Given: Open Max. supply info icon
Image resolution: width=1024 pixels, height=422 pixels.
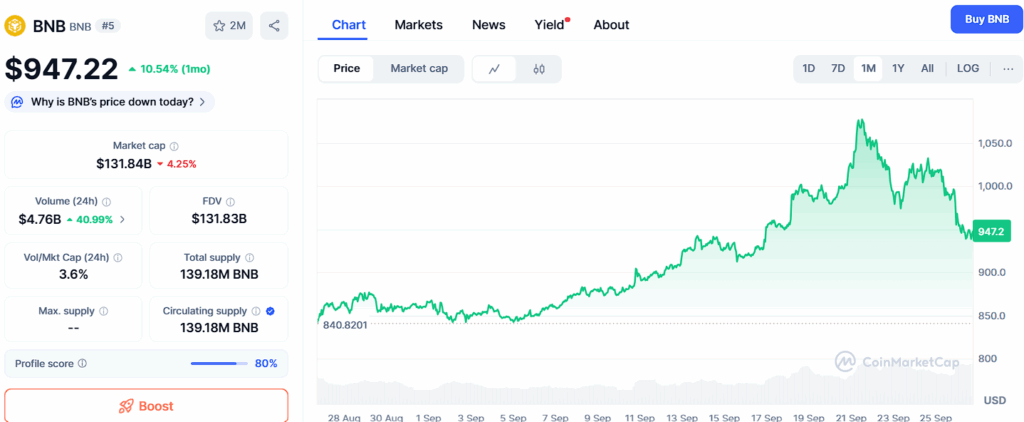Looking at the screenshot, I should tap(104, 311).
